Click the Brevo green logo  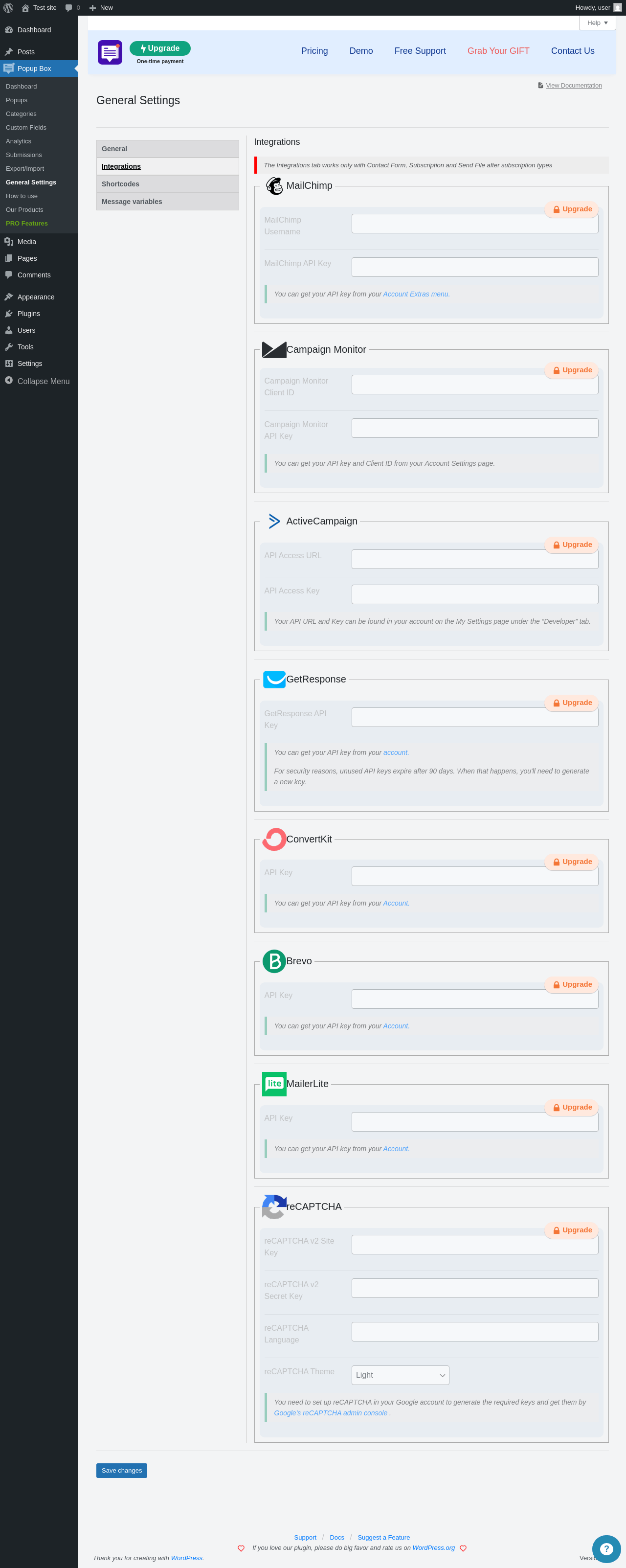point(274,961)
